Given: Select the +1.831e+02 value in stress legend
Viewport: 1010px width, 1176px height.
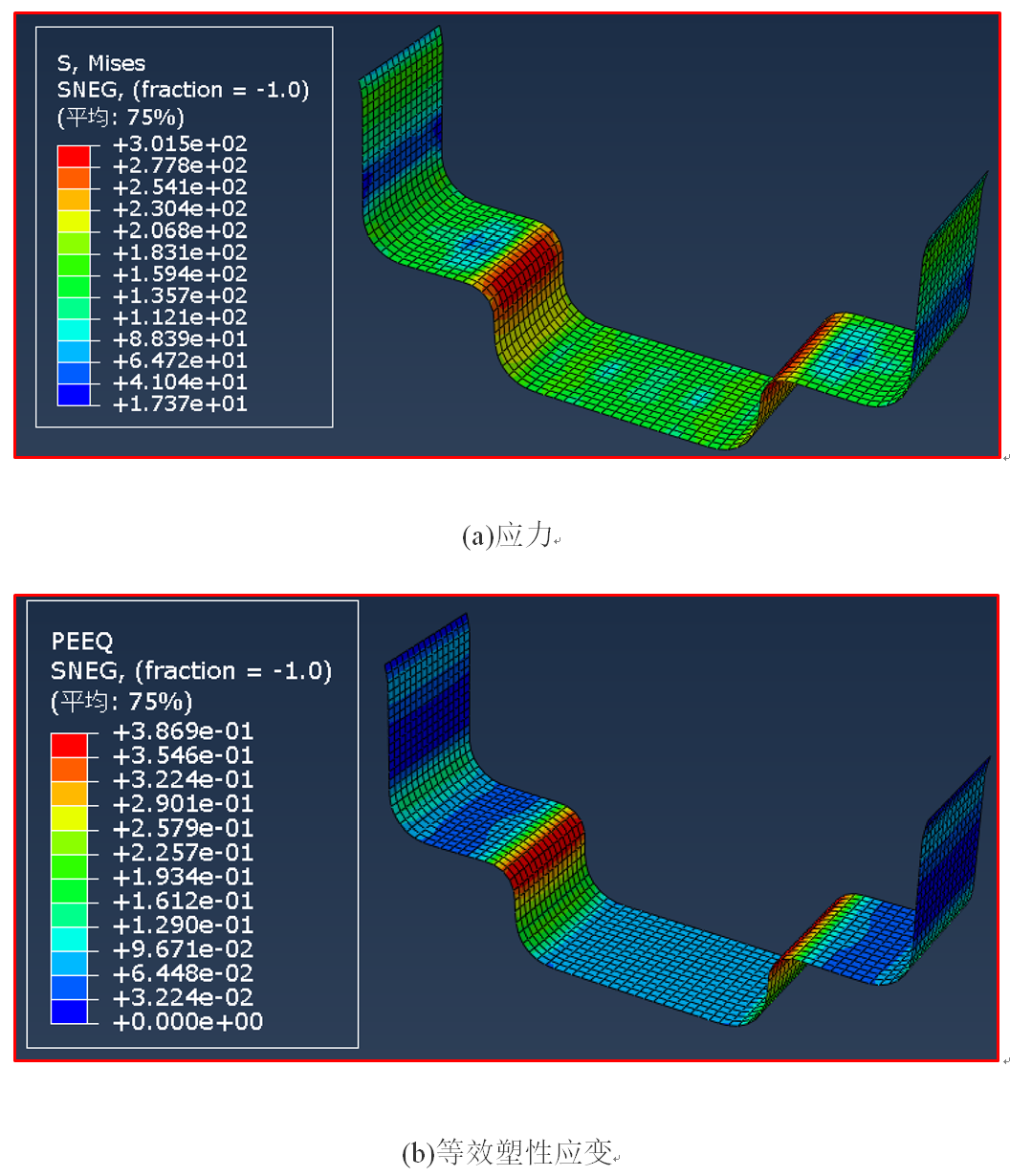Looking at the screenshot, I should click(x=180, y=252).
